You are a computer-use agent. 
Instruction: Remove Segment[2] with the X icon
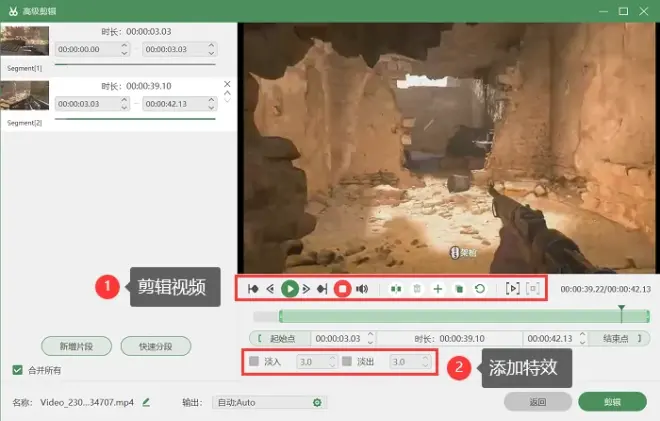[227, 84]
